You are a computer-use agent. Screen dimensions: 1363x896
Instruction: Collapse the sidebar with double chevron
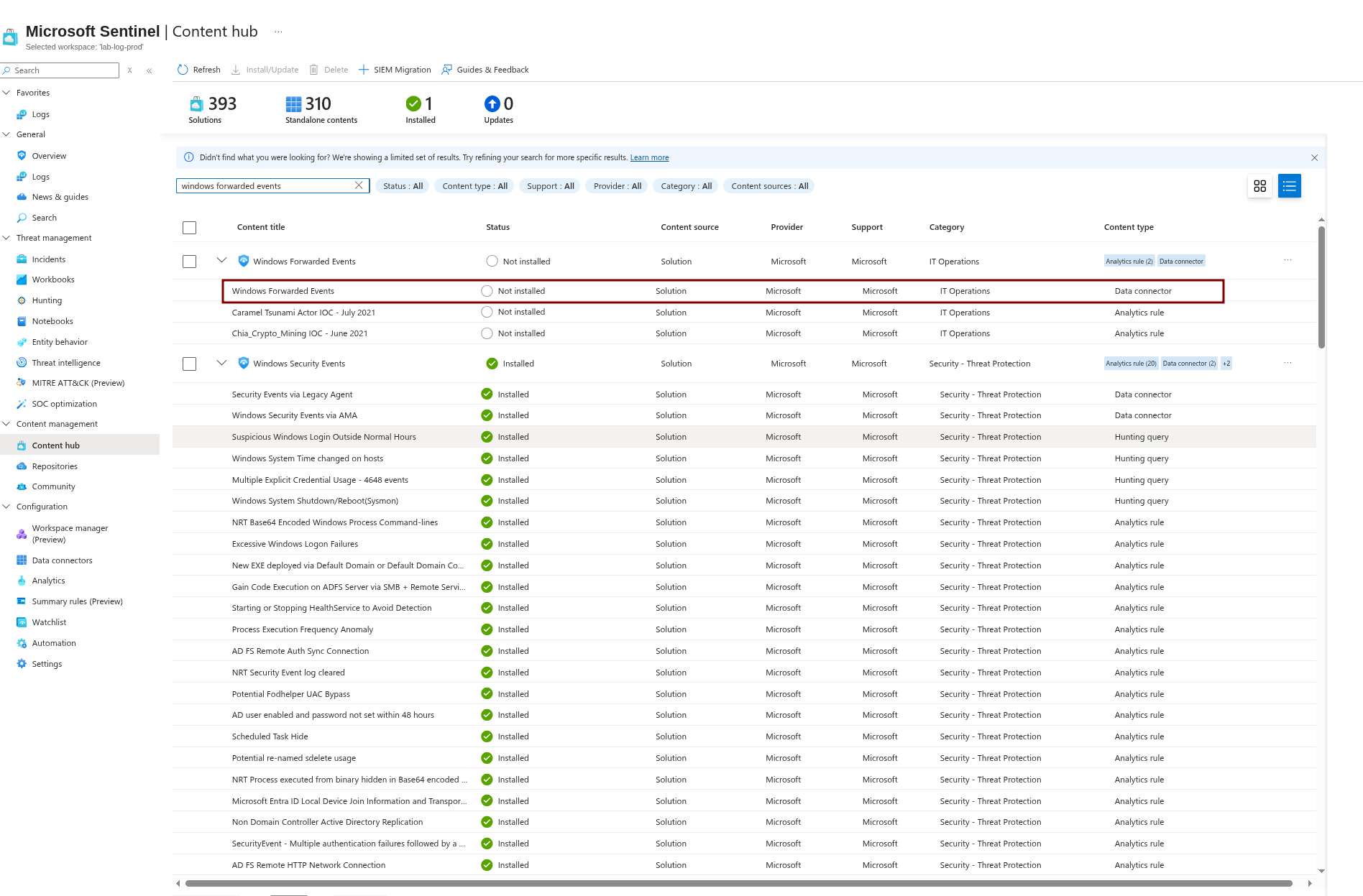[x=150, y=70]
